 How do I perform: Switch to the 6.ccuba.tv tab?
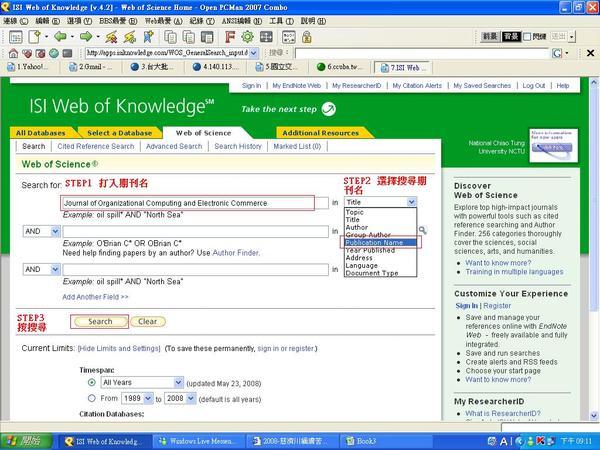(x=341, y=67)
